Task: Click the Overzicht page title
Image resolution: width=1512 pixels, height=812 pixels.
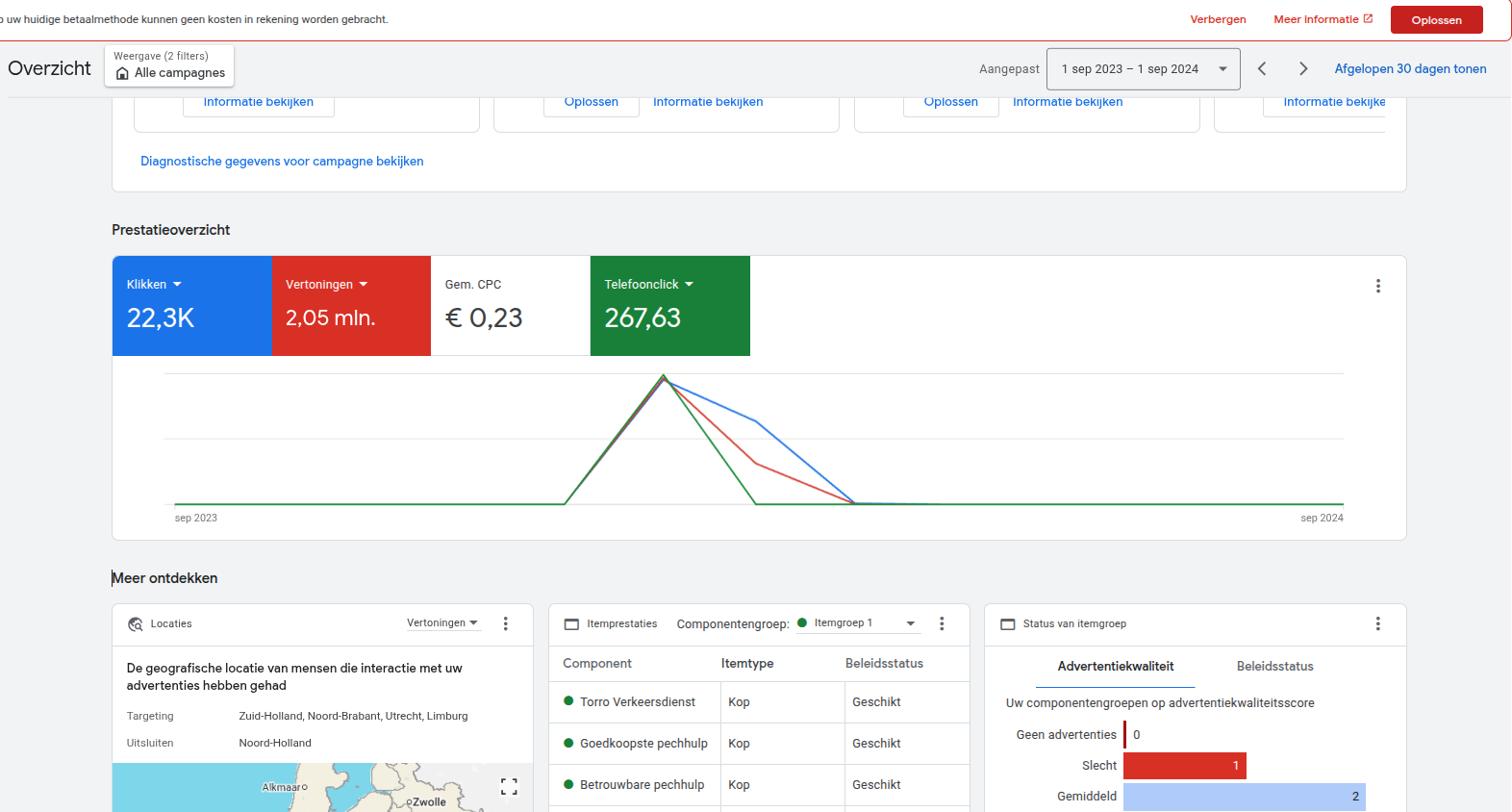Action: (x=49, y=68)
